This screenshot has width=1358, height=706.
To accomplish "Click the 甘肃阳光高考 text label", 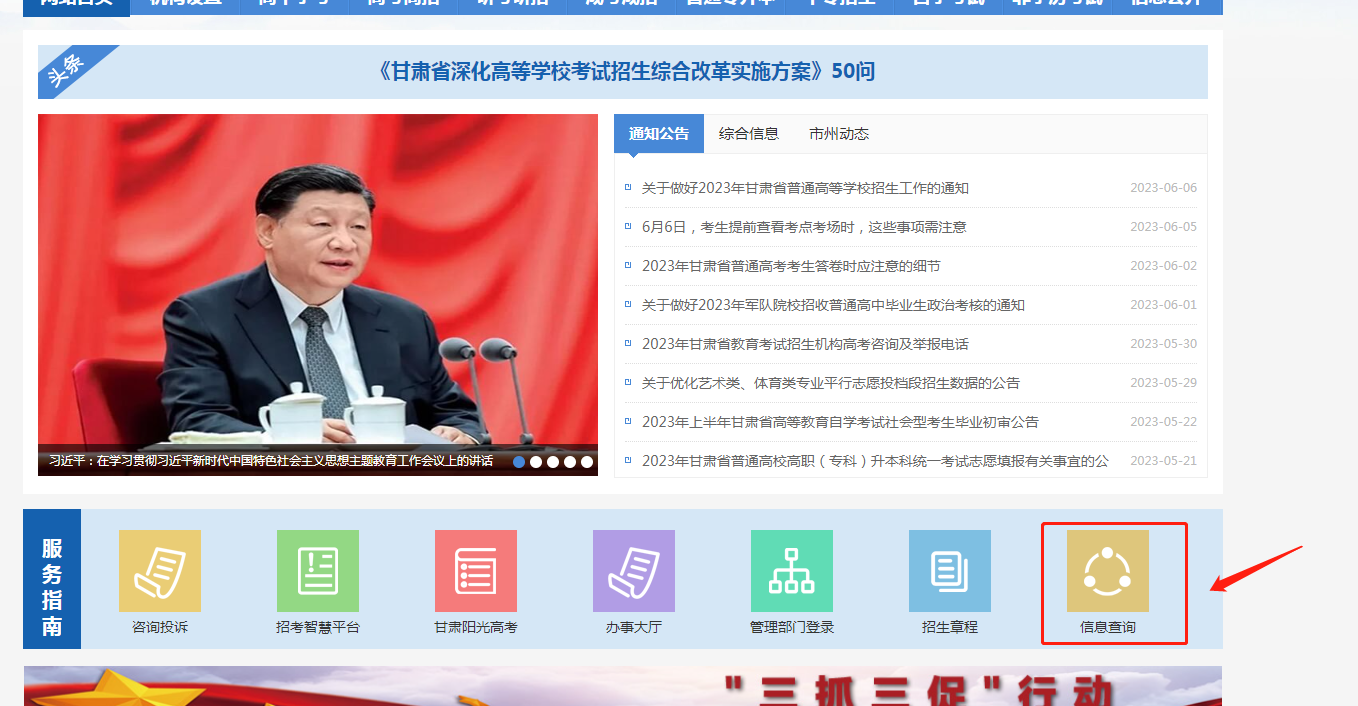I will pos(476,628).
